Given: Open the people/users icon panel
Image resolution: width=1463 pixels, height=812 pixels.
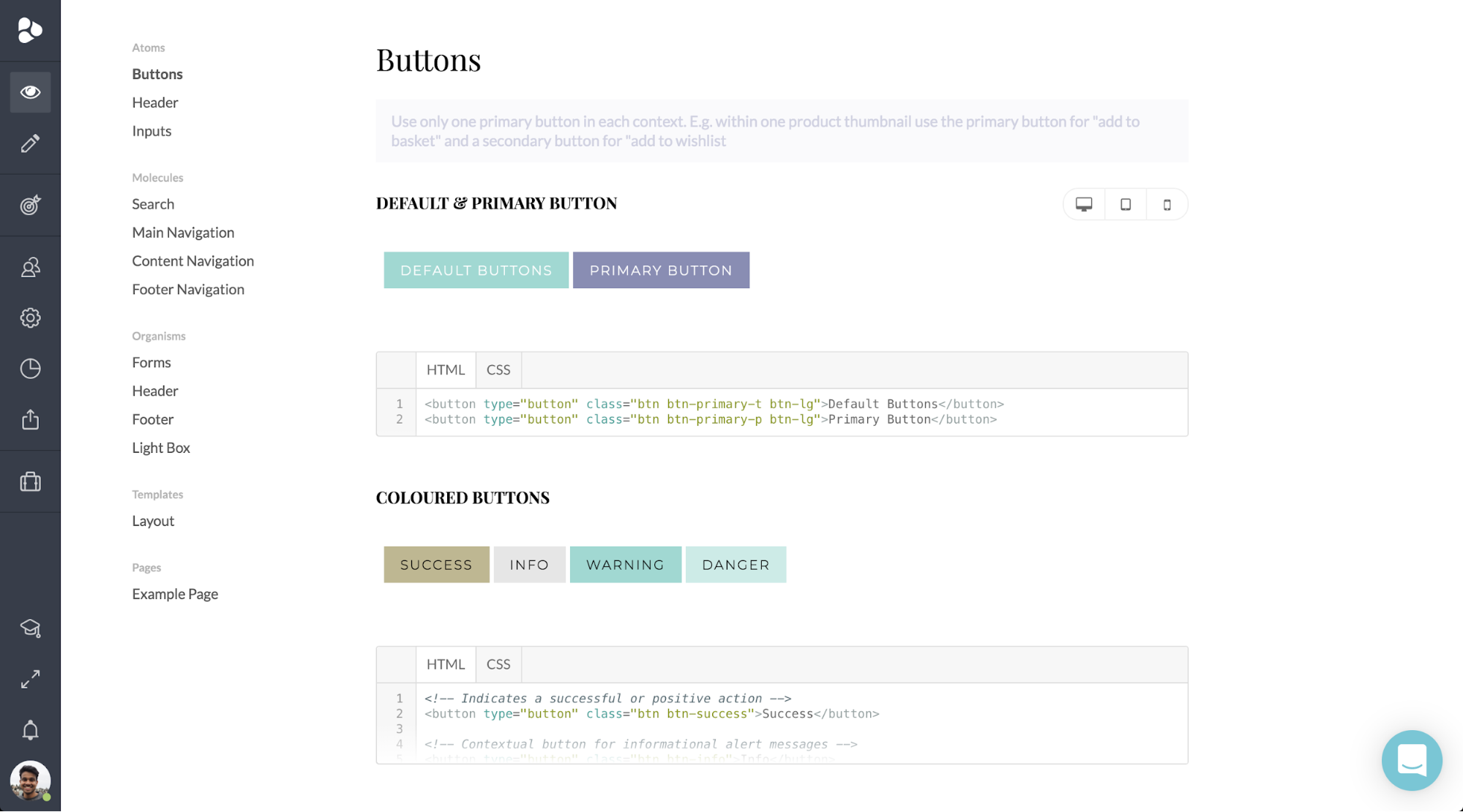Looking at the screenshot, I should (30, 267).
